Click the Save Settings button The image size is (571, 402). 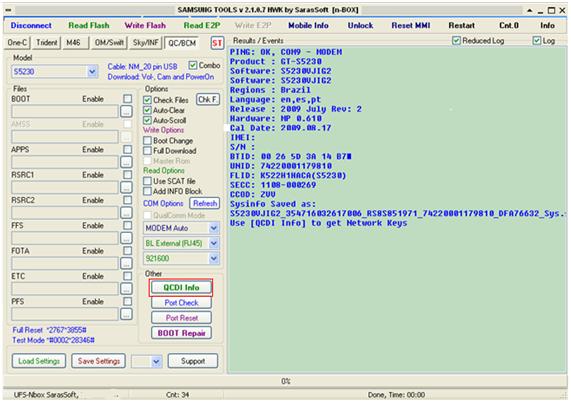[x=98, y=361]
